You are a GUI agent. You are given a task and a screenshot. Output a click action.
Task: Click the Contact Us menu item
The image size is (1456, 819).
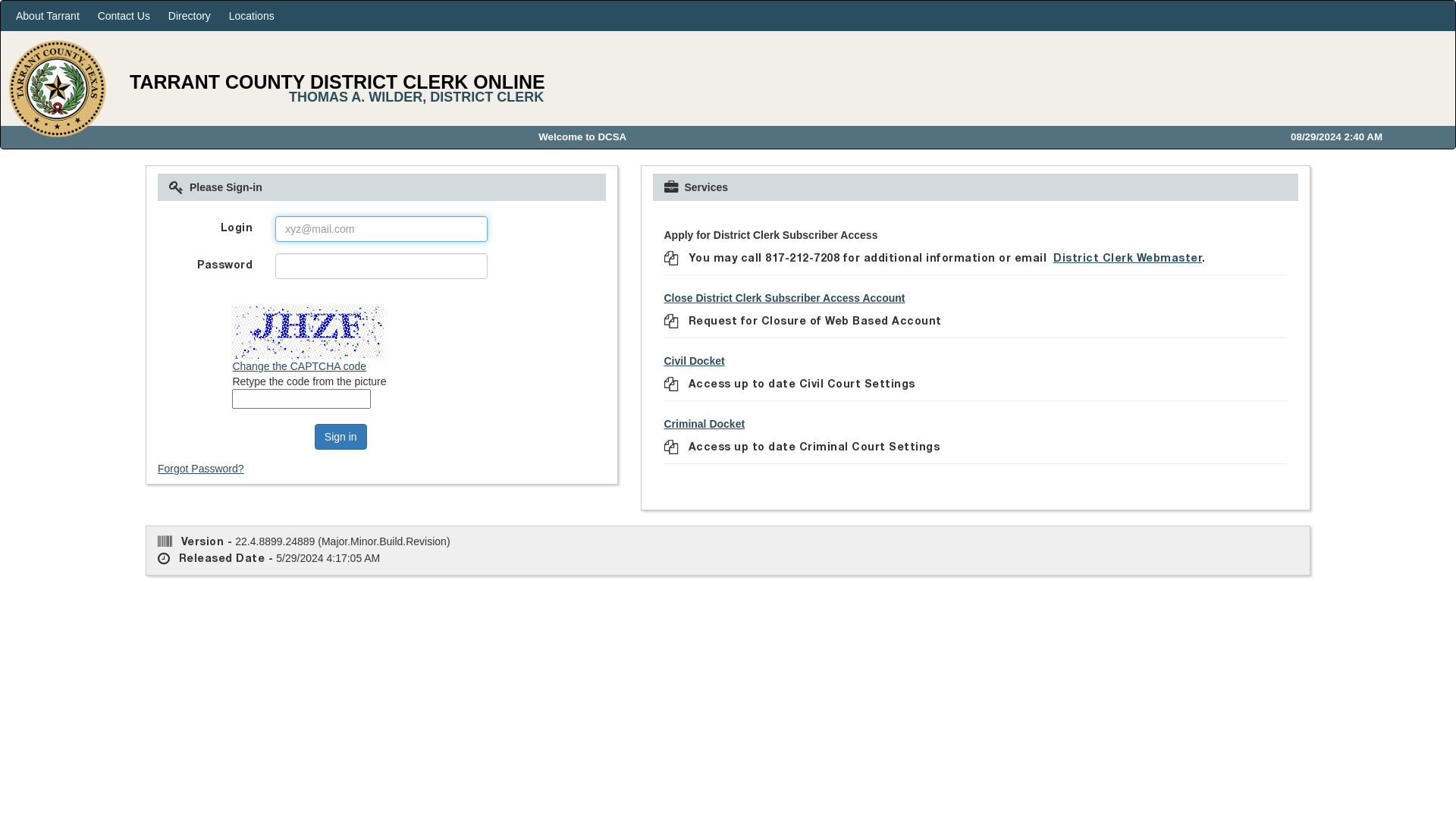[x=123, y=16]
